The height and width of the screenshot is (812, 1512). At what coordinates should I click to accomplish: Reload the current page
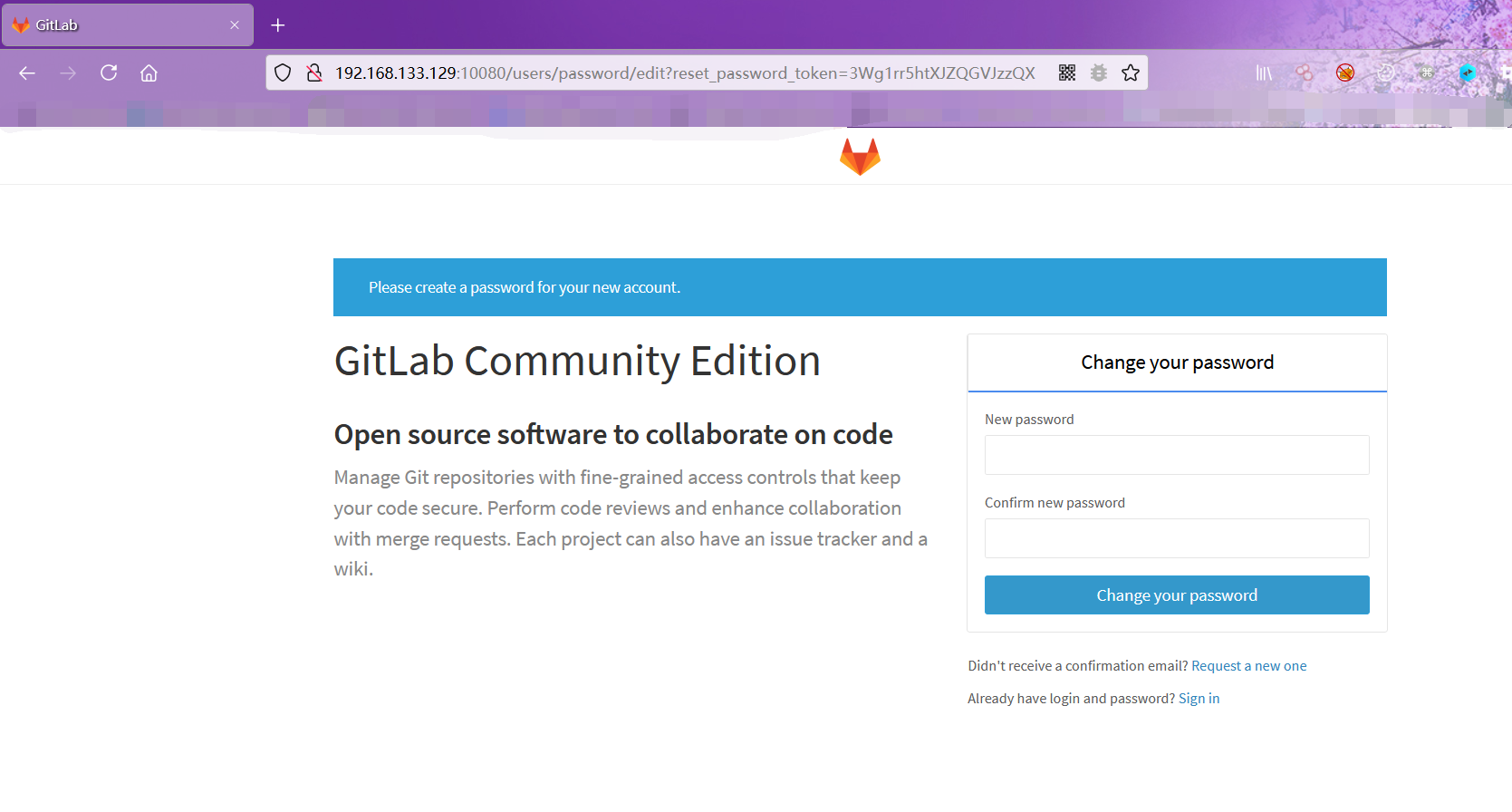[x=109, y=72]
